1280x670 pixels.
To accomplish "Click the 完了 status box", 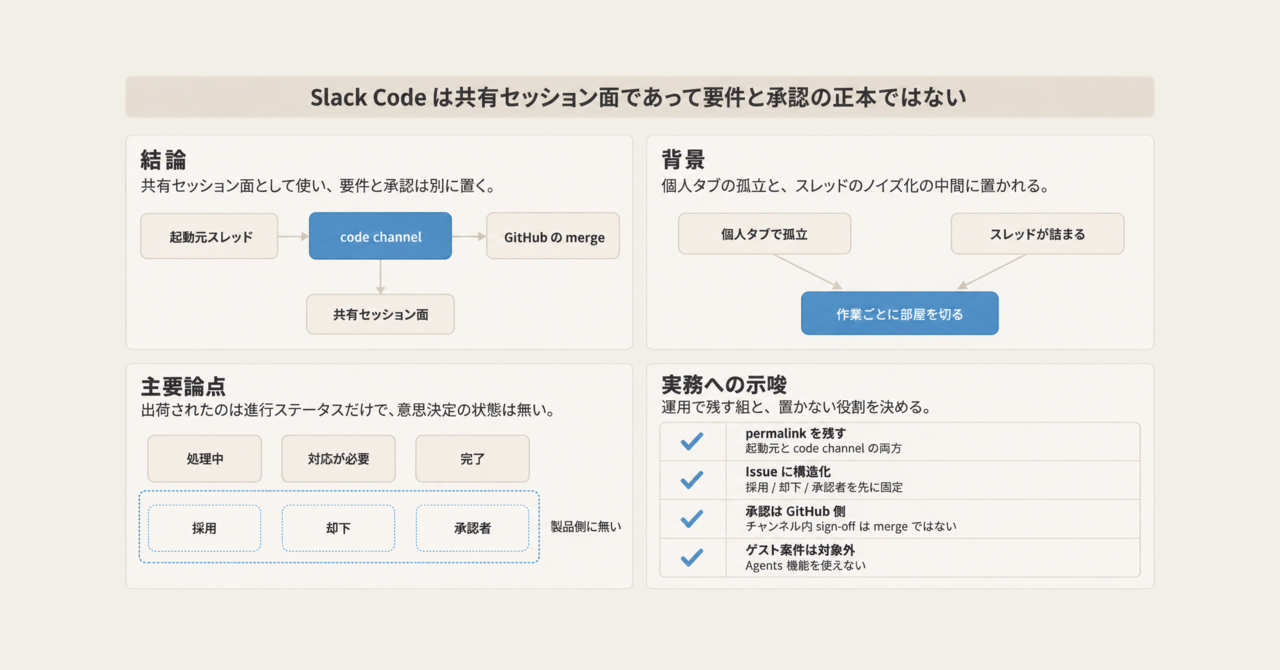I will click(x=472, y=459).
